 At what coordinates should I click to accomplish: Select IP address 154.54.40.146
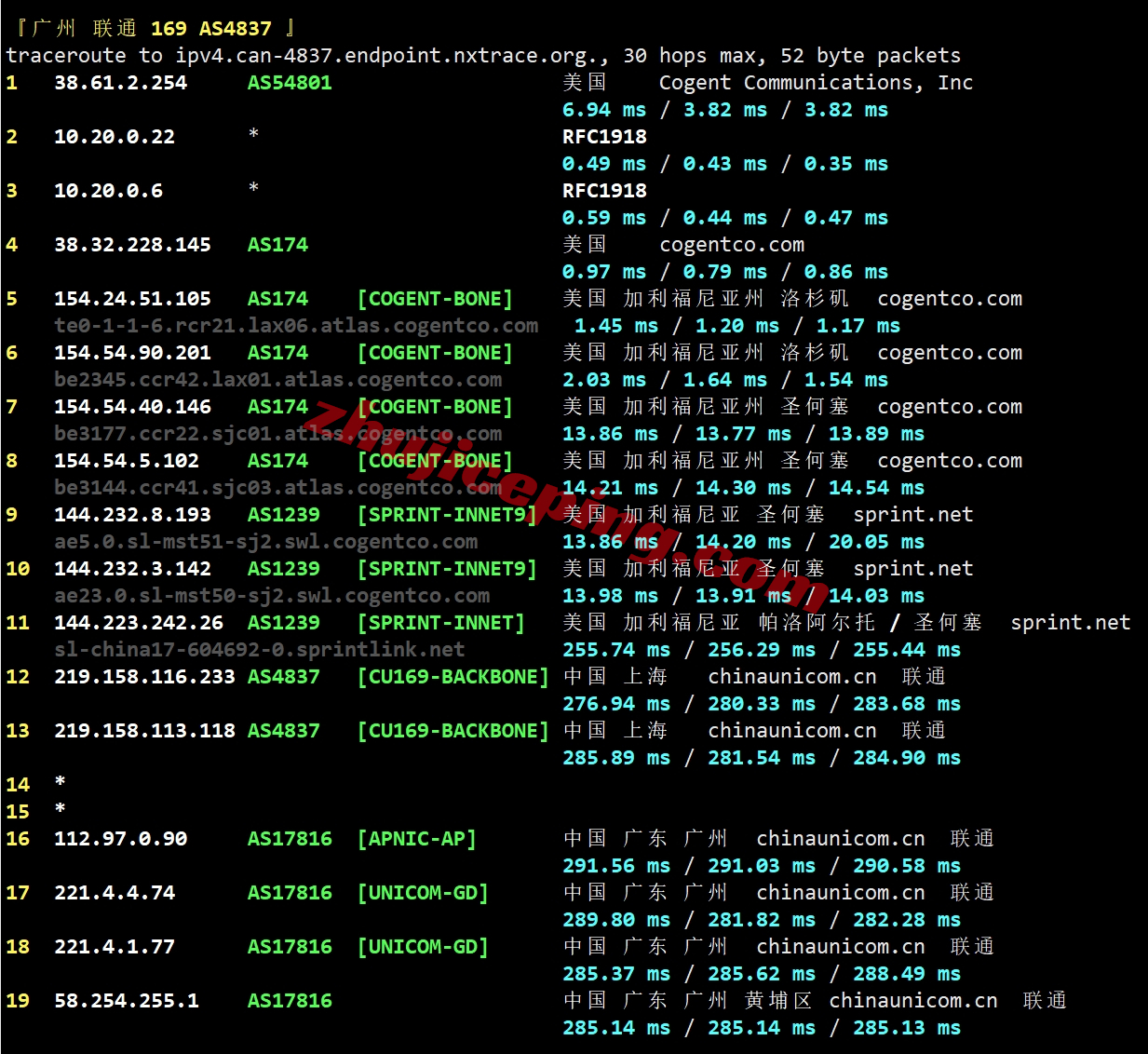133,407
